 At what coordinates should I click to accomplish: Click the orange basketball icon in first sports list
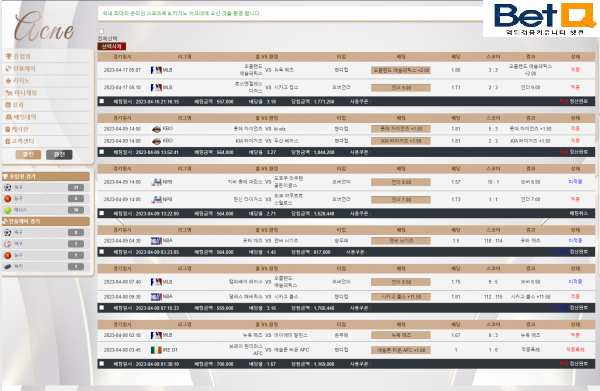pyautogui.click(x=7, y=199)
